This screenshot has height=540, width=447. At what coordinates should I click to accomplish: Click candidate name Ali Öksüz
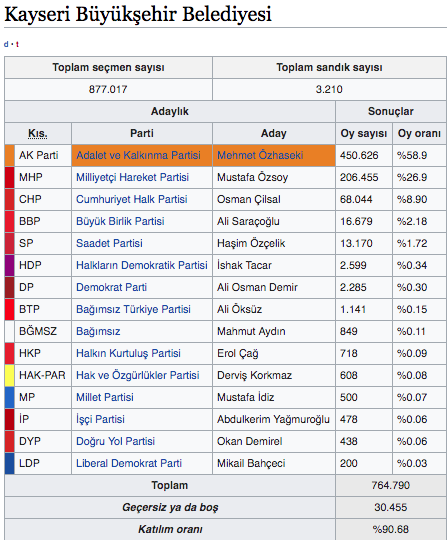239,309
